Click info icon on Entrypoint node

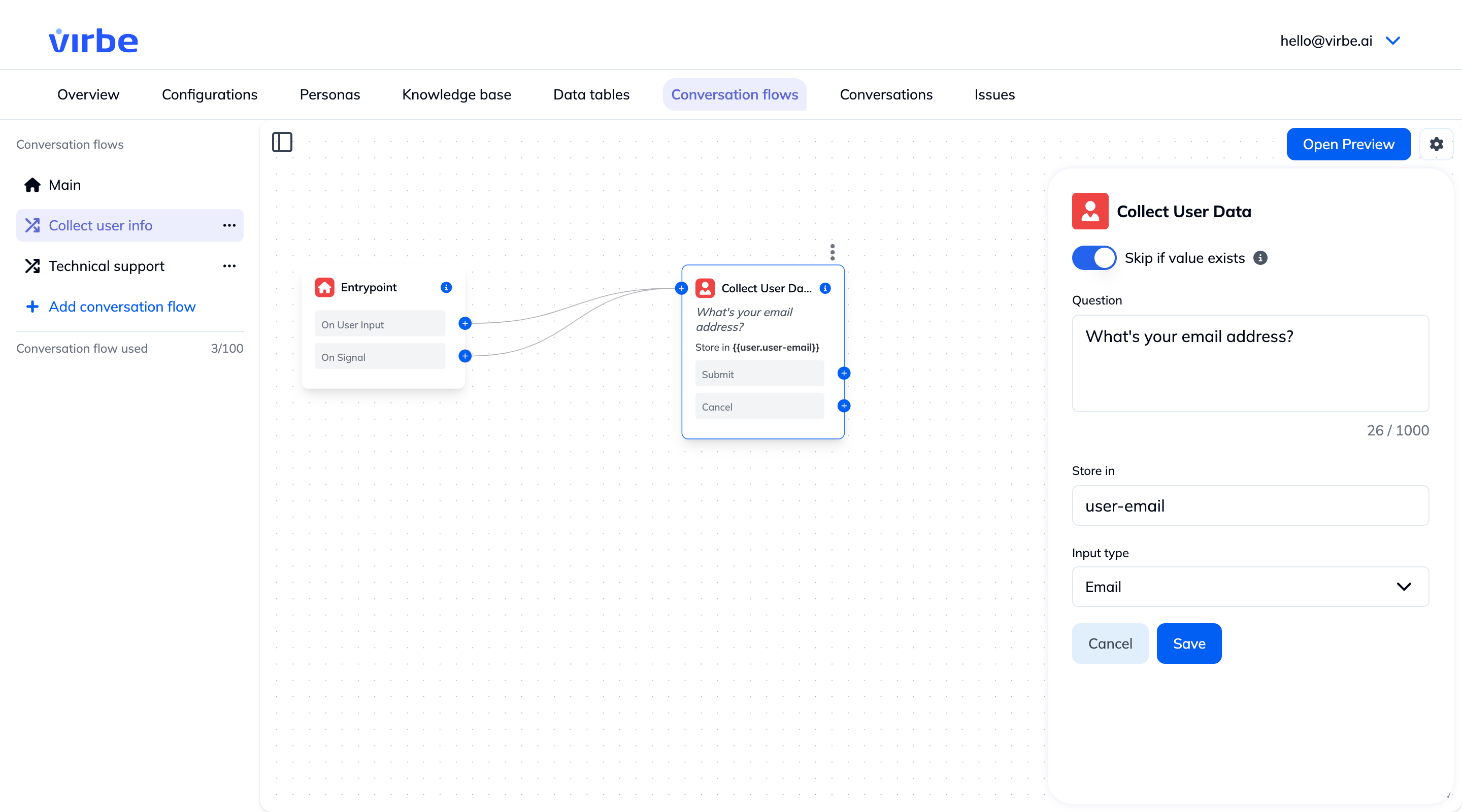[x=446, y=288]
